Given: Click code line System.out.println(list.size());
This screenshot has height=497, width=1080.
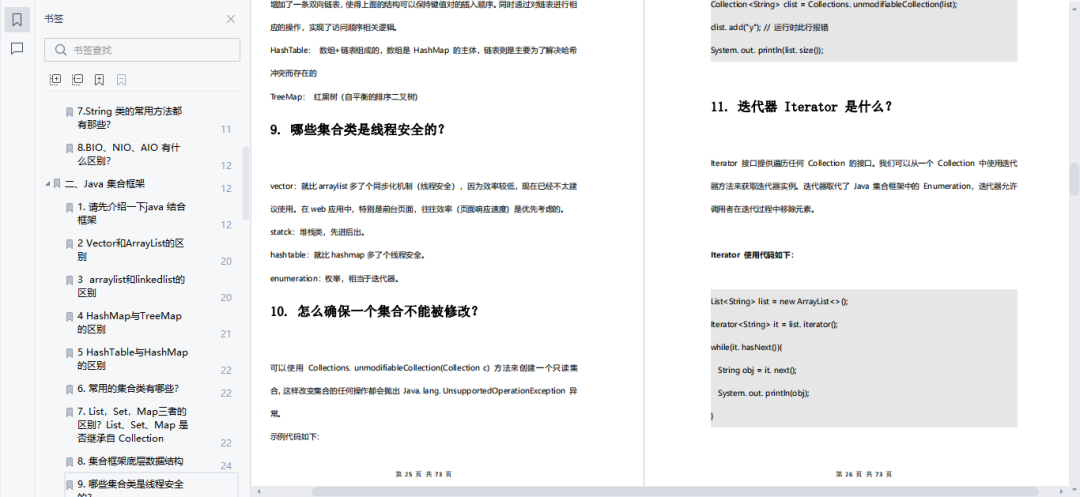Looking at the screenshot, I should [x=767, y=50].
